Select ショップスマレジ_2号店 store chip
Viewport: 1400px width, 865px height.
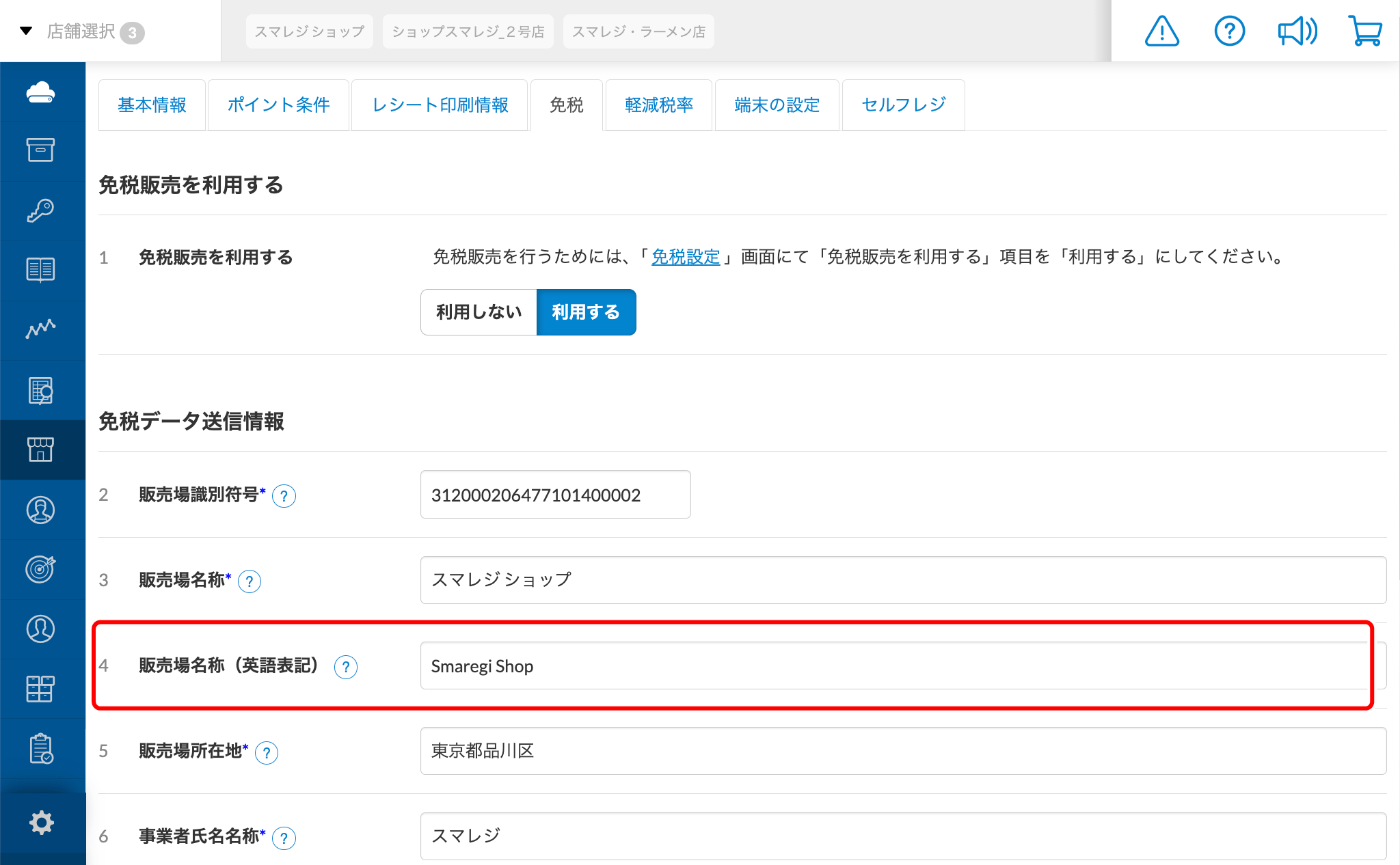pyautogui.click(x=468, y=31)
